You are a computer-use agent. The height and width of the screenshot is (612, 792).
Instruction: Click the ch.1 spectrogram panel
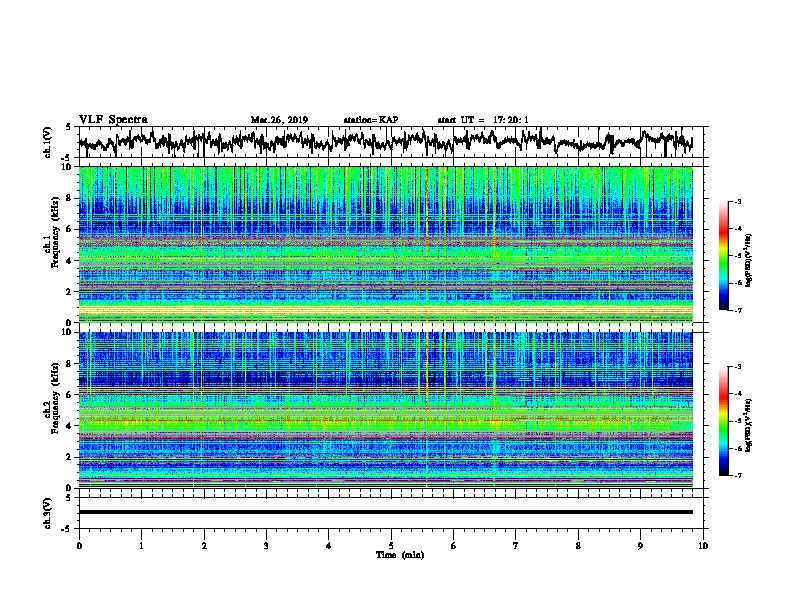coord(386,244)
